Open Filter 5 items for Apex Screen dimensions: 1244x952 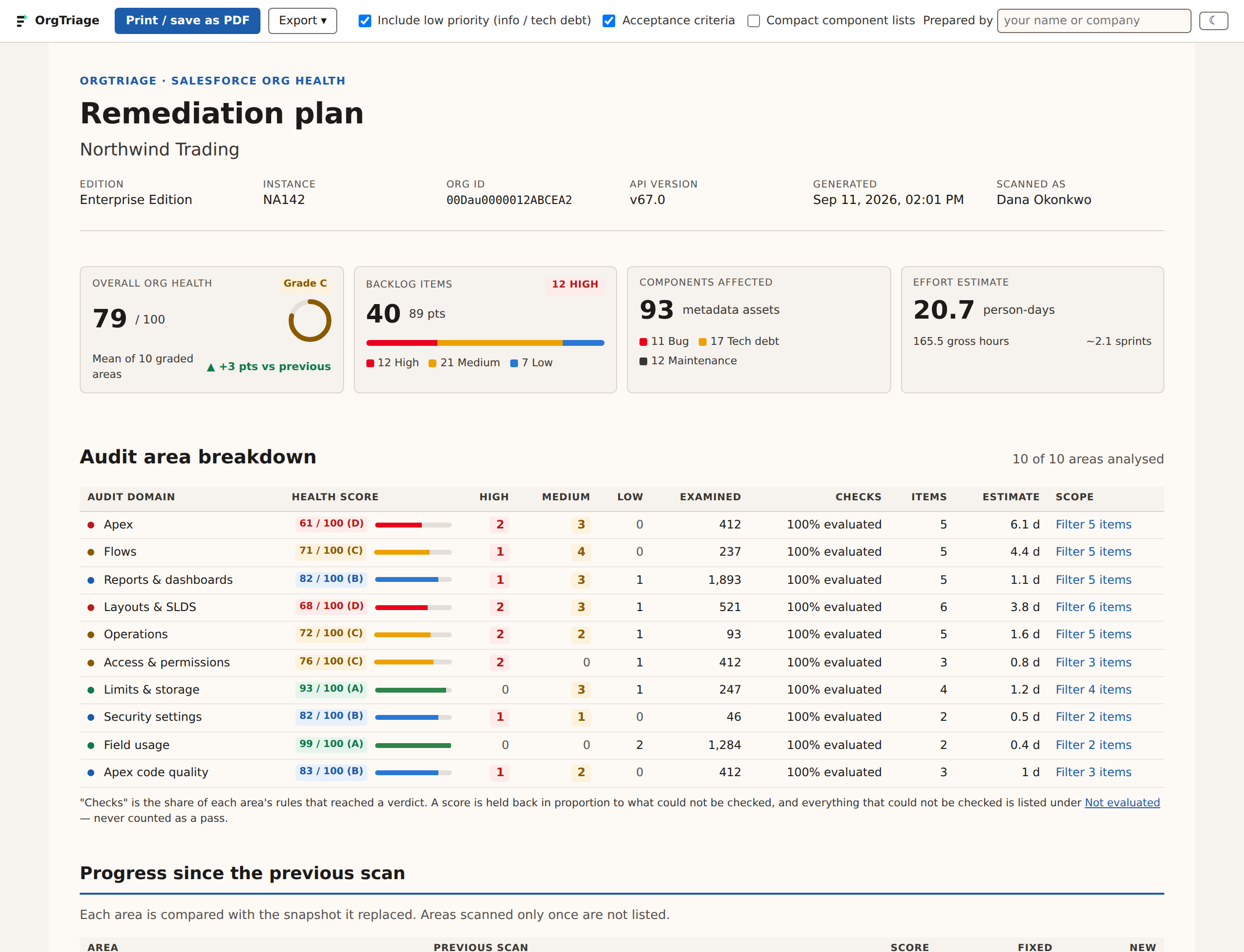tap(1092, 525)
